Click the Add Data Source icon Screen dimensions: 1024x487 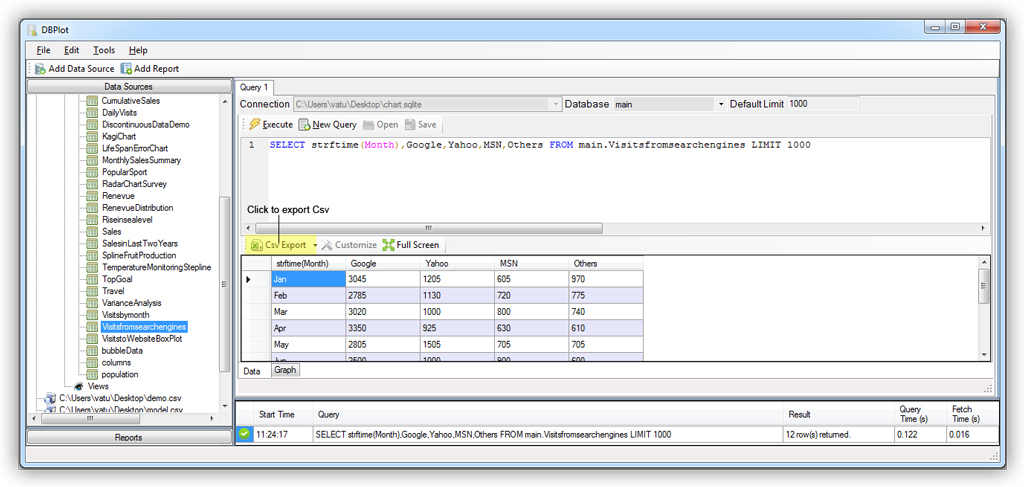[x=40, y=69]
